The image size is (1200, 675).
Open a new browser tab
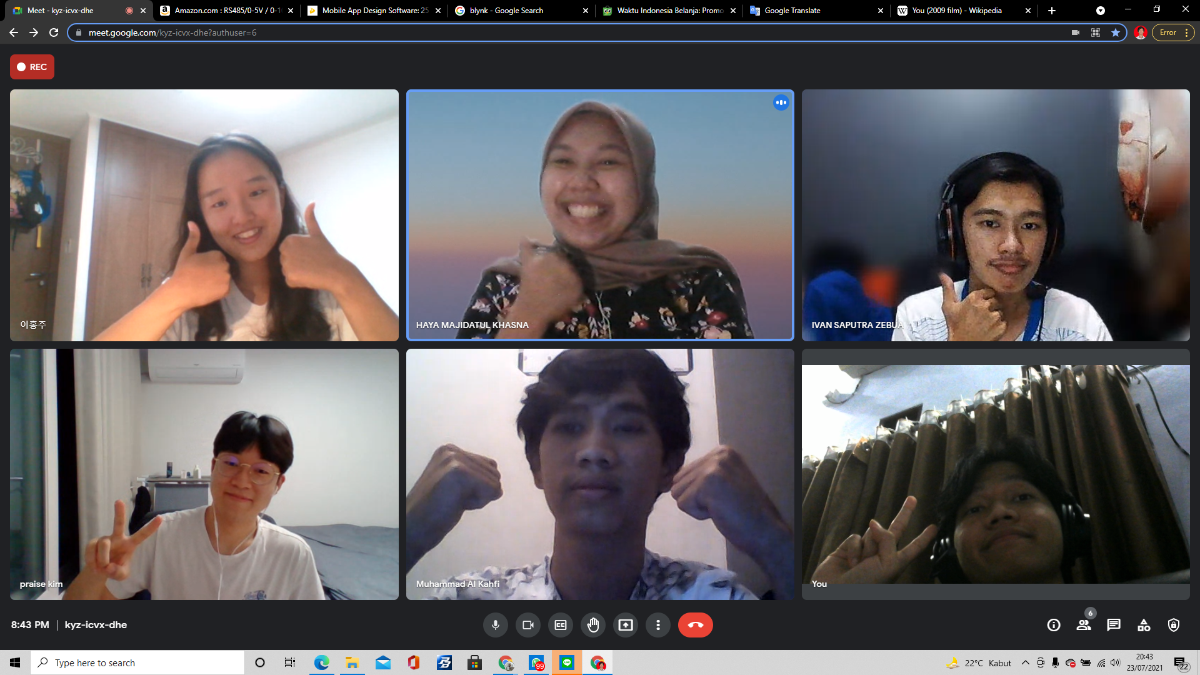[1051, 10]
